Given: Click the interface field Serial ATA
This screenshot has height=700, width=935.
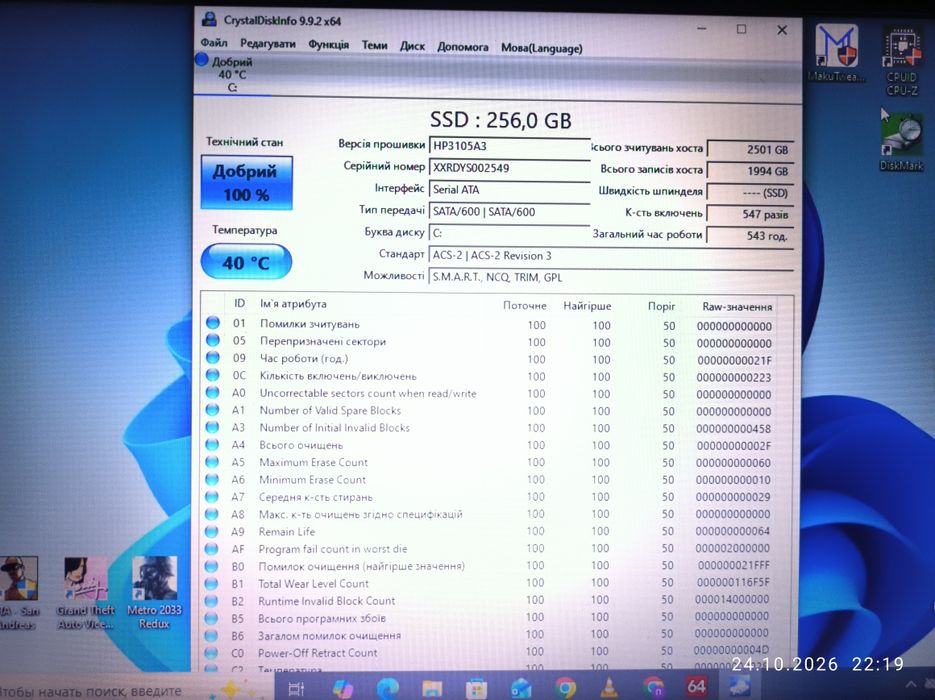Looking at the screenshot, I should [x=509, y=190].
